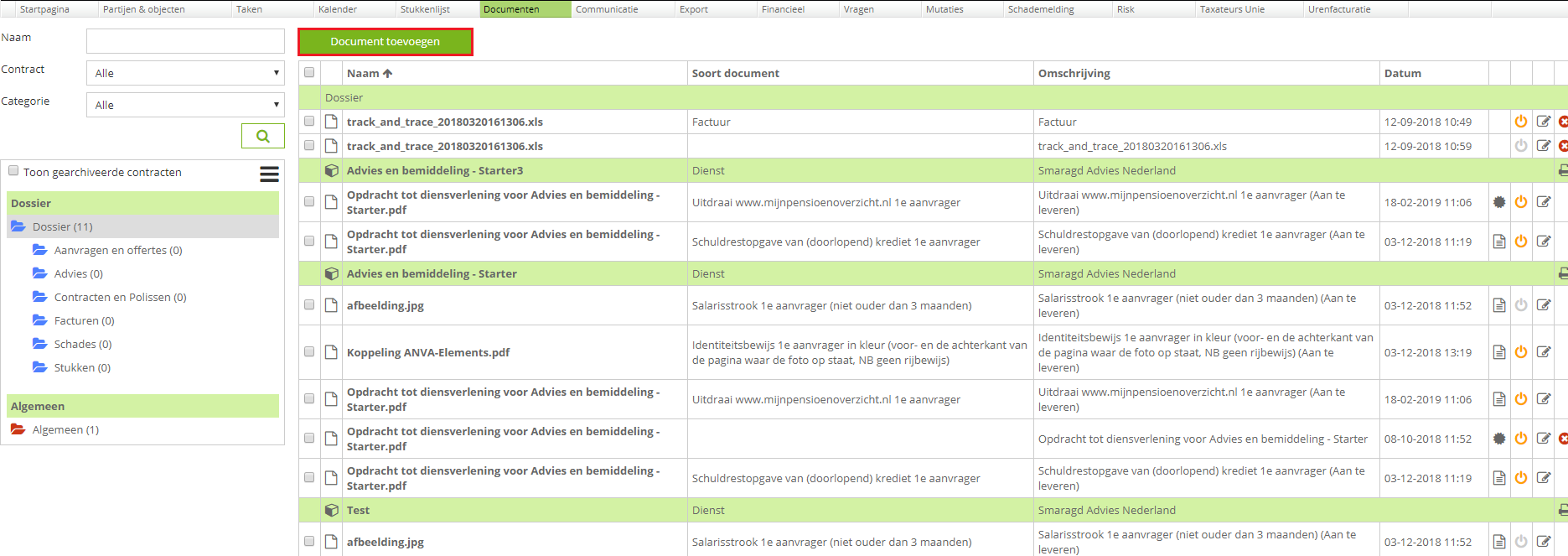Click the magnifier search button in the filter panel
The image size is (1568, 556).
(263, 136)
